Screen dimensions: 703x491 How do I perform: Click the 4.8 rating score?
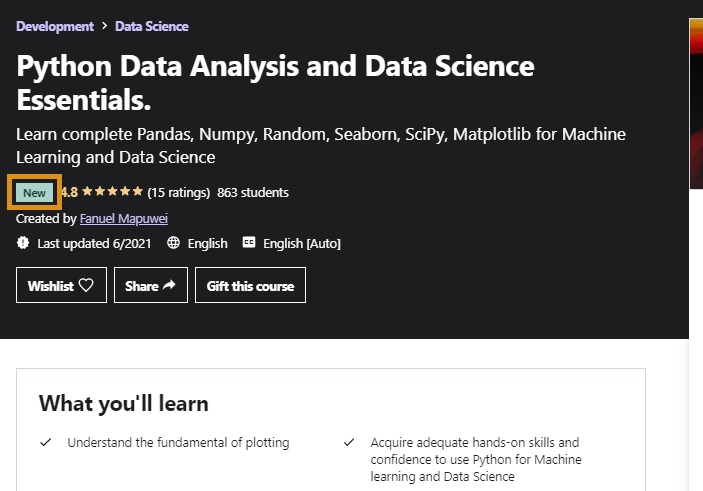click(x=69, y=192)
